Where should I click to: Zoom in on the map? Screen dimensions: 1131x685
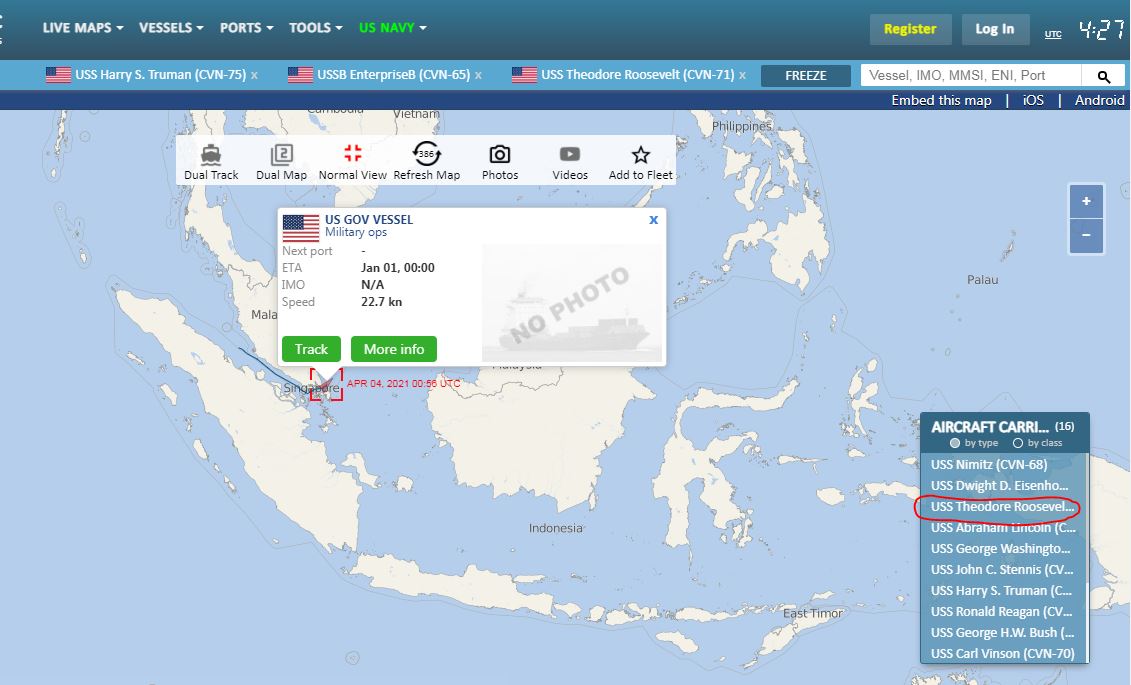pyautogui.click(x=1086, y=201)
